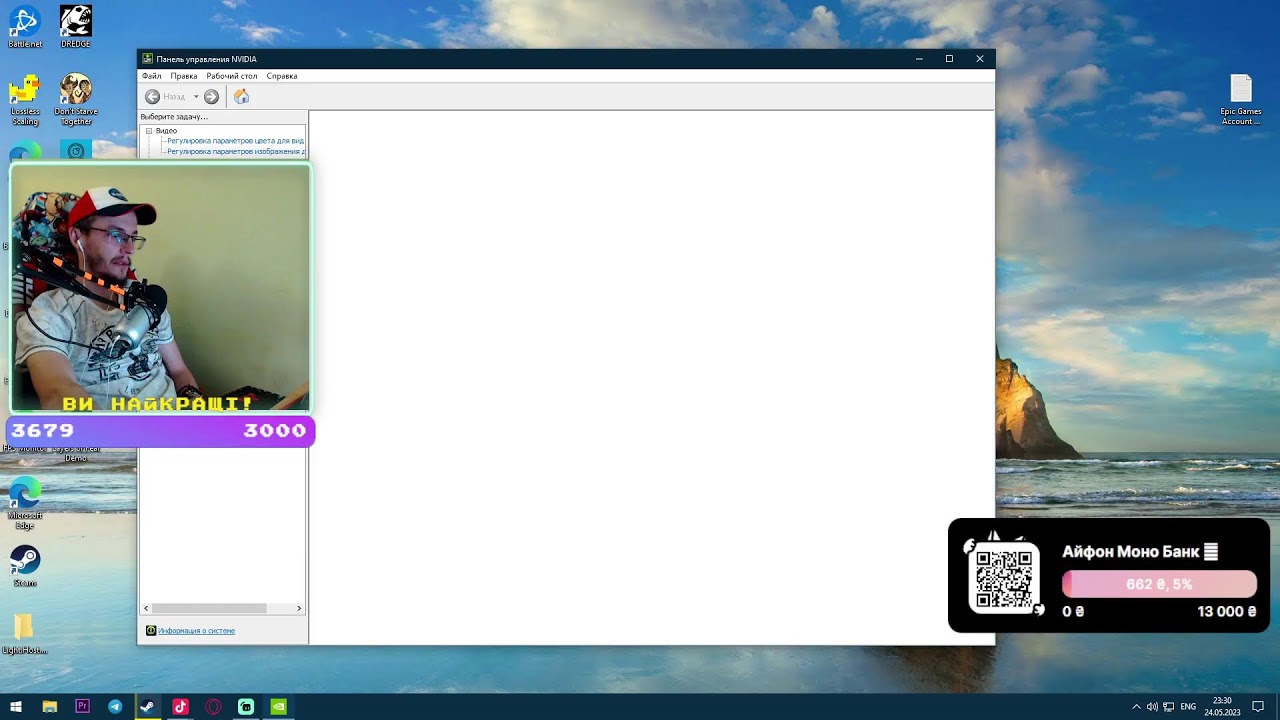Go to the NVIDIA panel Home page
1280x720 pixels.
pyautogui.click(x=241, y=97)
